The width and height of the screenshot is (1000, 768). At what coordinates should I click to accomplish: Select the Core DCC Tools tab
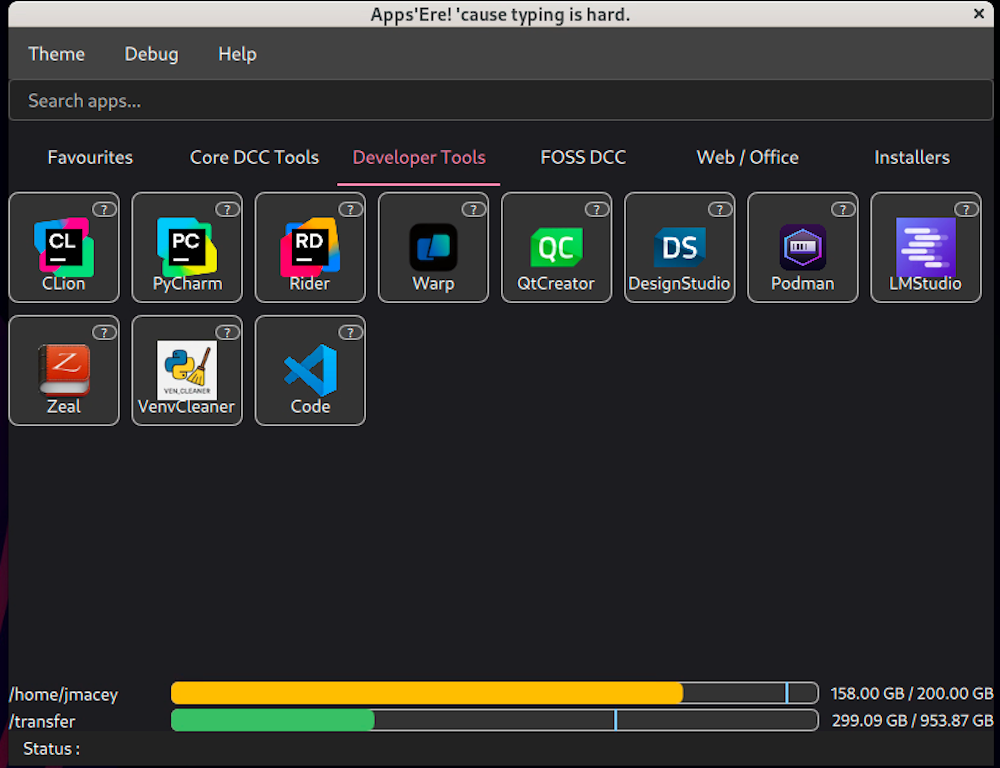point(254,157)
